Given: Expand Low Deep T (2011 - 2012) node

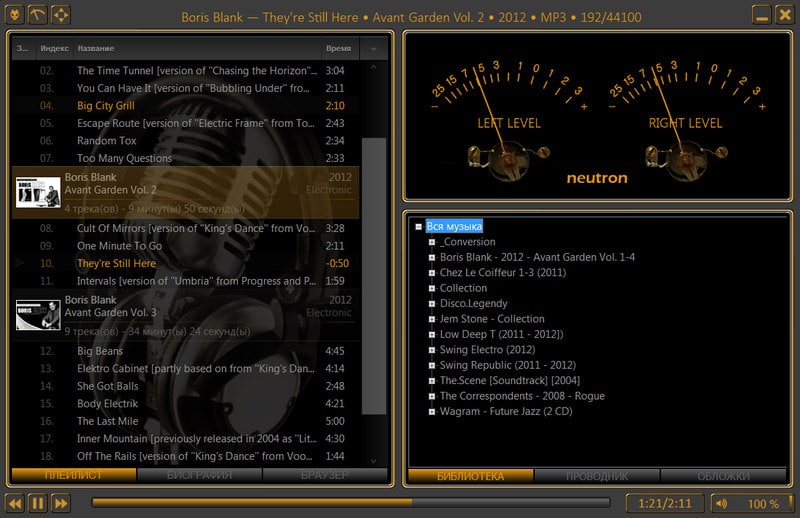Looking at the screenshot, I should pos(432,335).
